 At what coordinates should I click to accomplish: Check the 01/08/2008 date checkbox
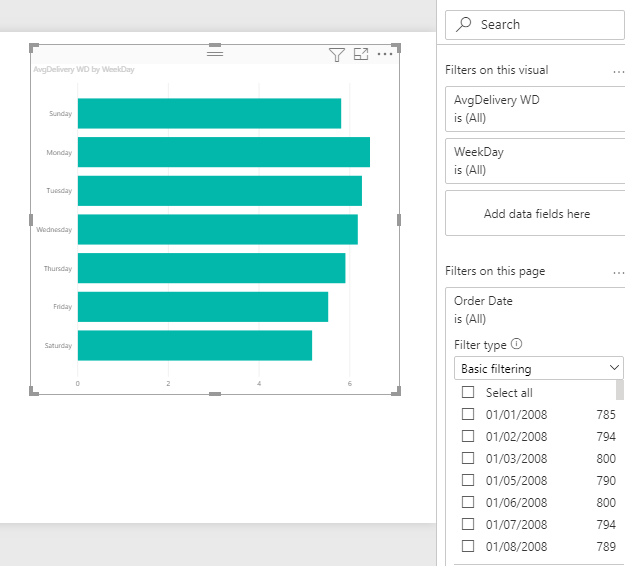(x=468, y=546)
